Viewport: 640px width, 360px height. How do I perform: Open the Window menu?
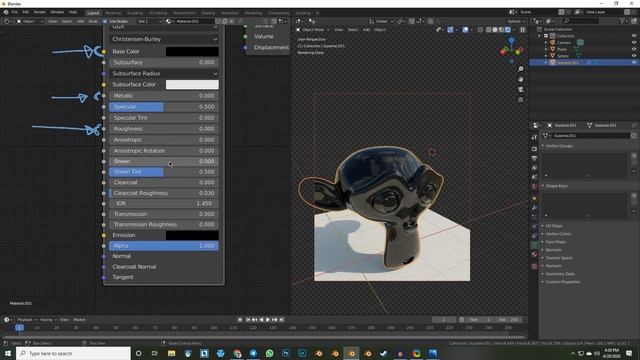click(57, 12)
